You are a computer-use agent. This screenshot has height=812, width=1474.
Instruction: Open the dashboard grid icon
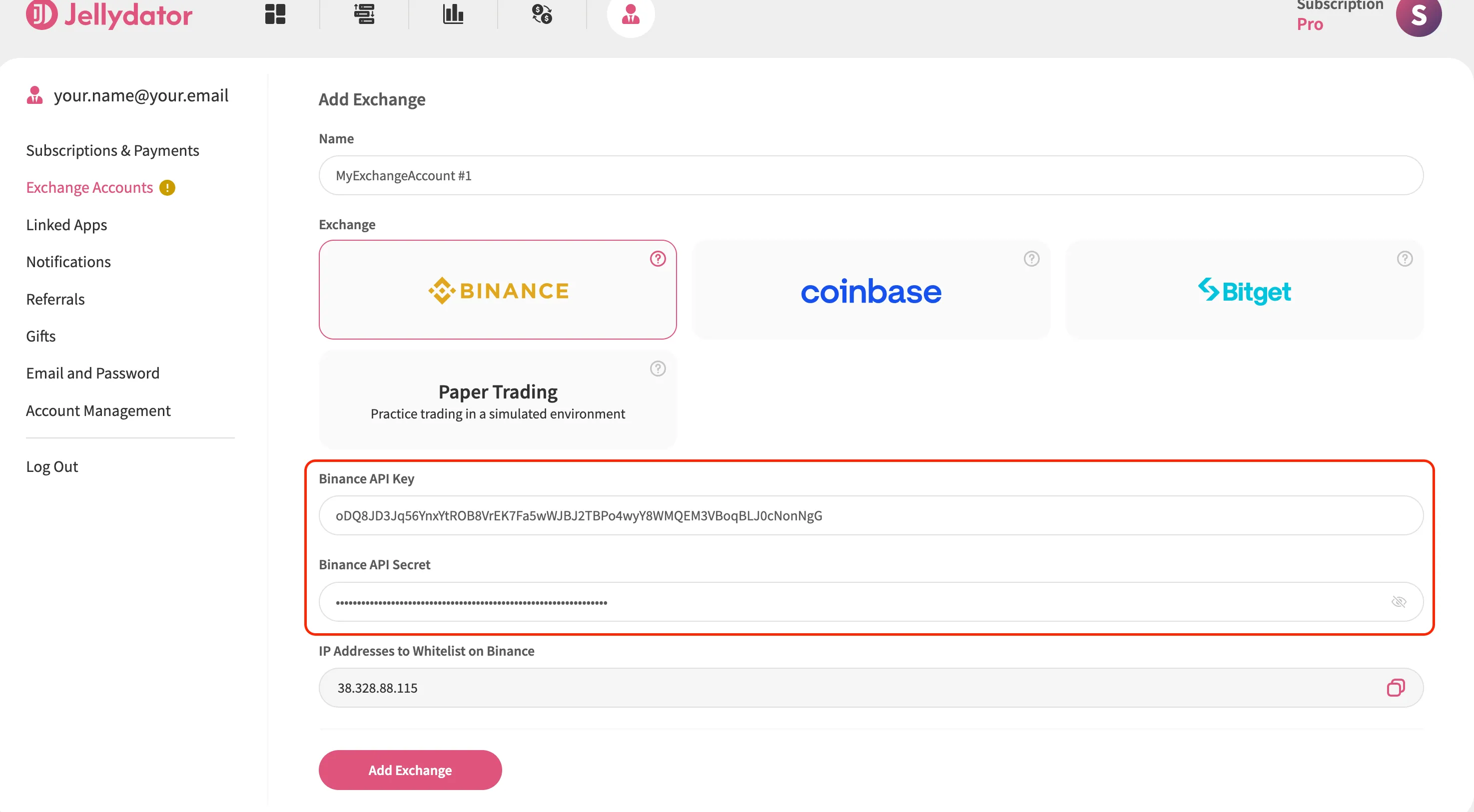(275, 13)
